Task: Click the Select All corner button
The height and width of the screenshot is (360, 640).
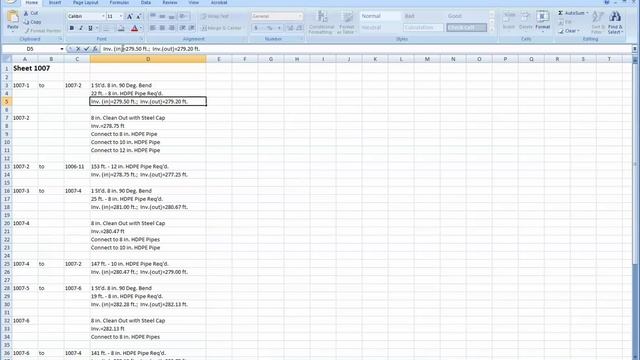Action: [6, 59]
